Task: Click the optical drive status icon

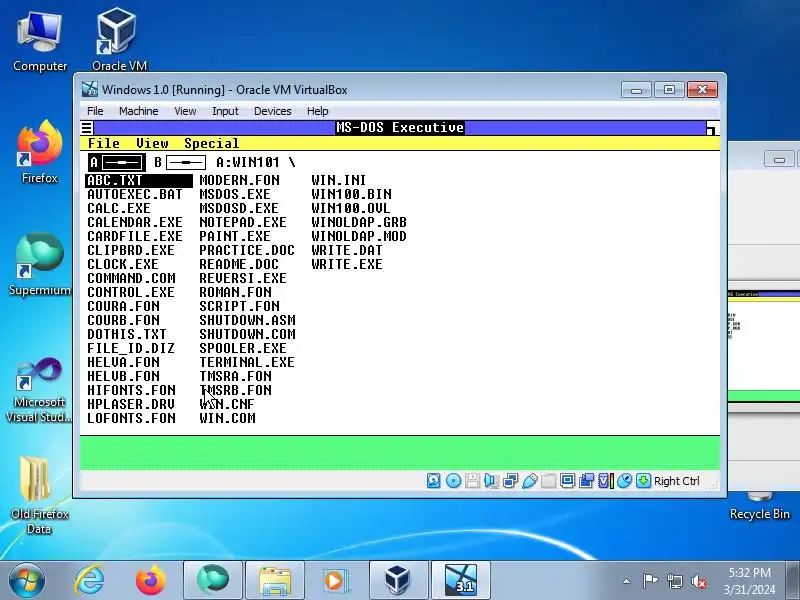Action: click(453, 481)
